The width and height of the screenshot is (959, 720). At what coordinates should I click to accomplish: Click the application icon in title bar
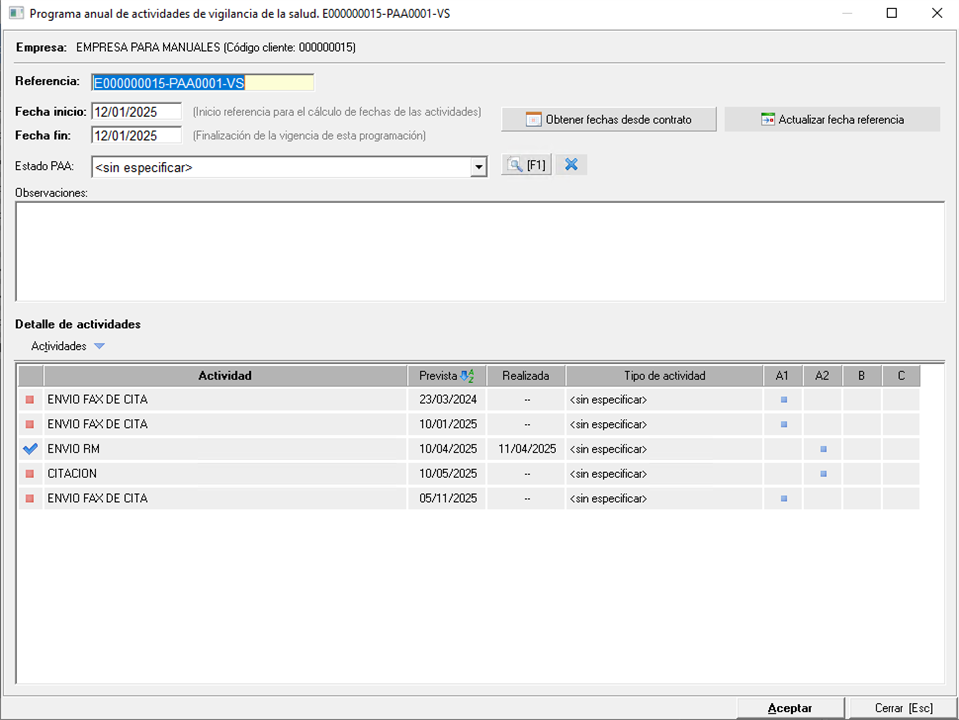tap(15, 13)
